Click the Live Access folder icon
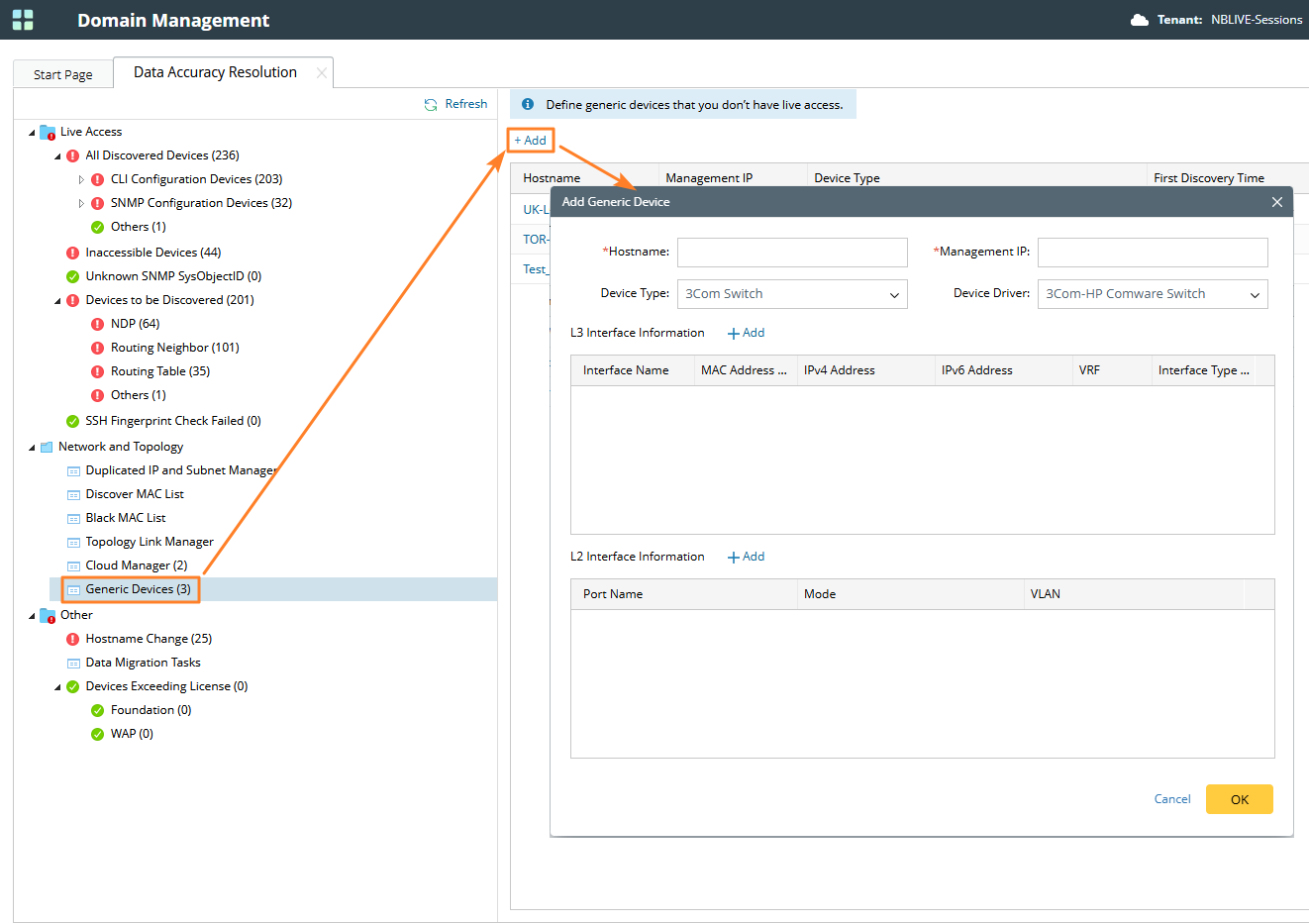Image resolution: width=1309 pixels, height=924 pixels. pyautogui.click(x=47, y=132)
